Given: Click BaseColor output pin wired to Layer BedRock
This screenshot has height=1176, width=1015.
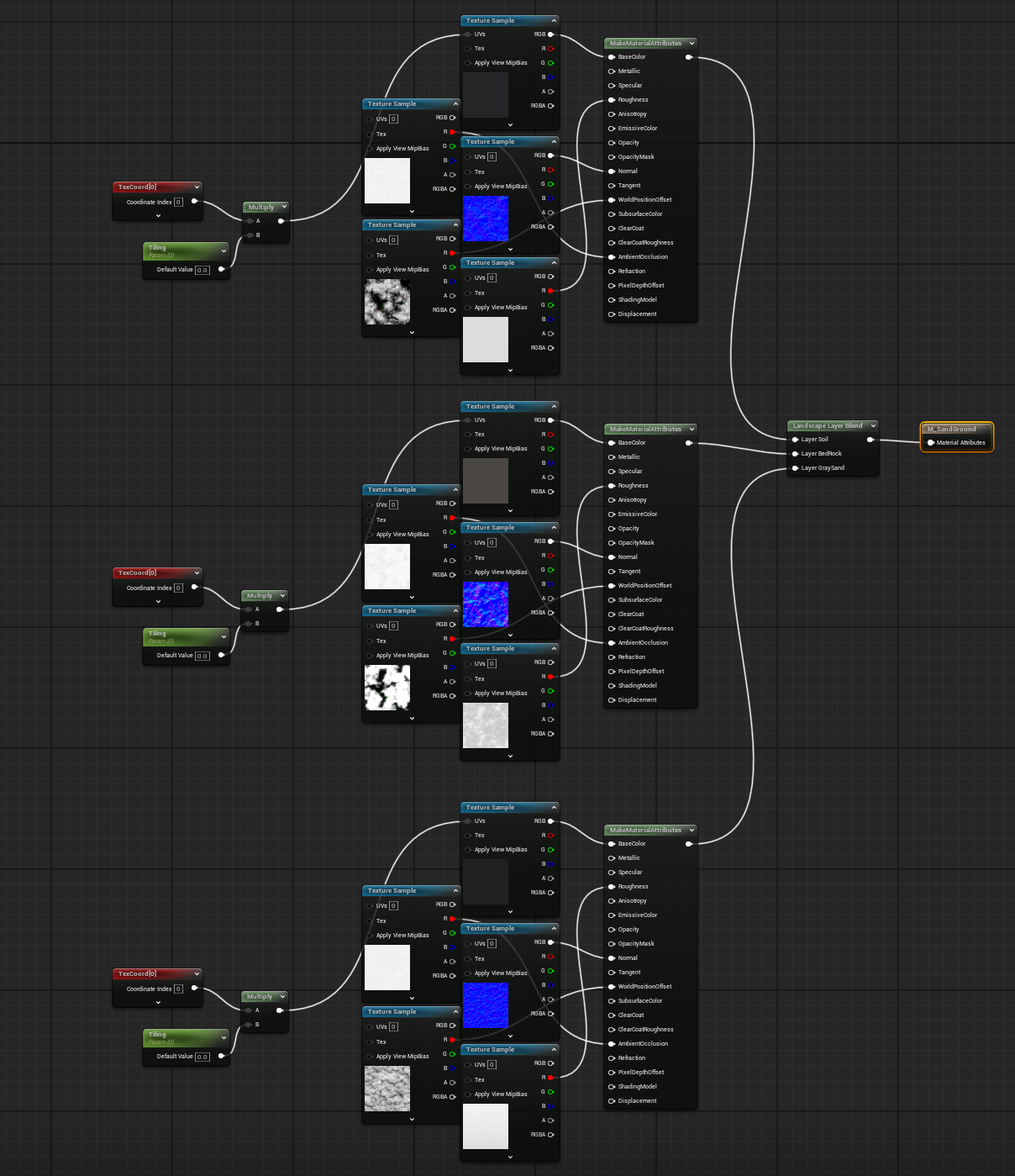Looking at the screenshot, I should [689, 443].
